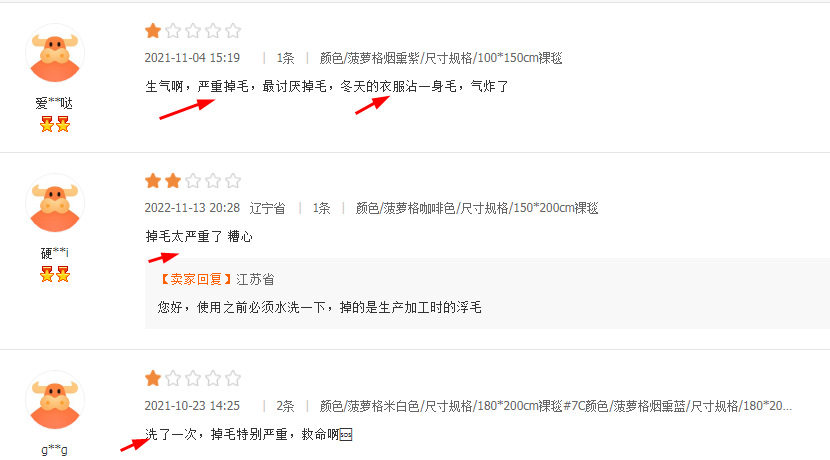Click the timestamp 2021-11-04 15:19

click(x=192, y=58)
